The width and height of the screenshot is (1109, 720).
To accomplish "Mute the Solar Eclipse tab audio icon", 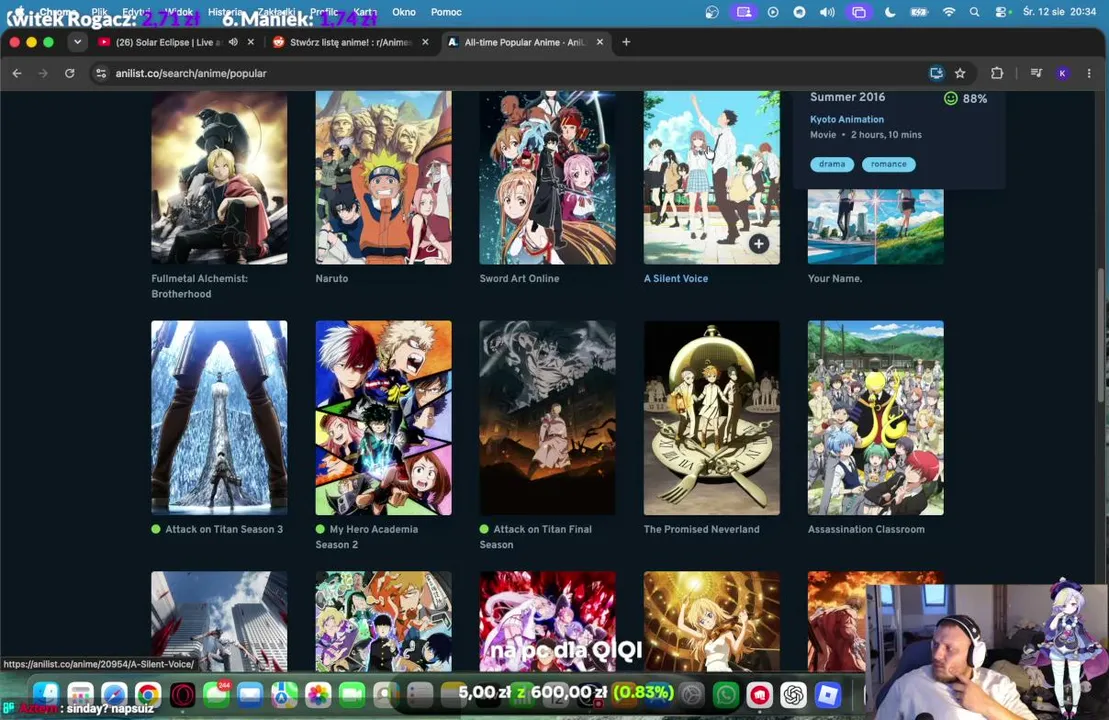I will pos(233,42).
